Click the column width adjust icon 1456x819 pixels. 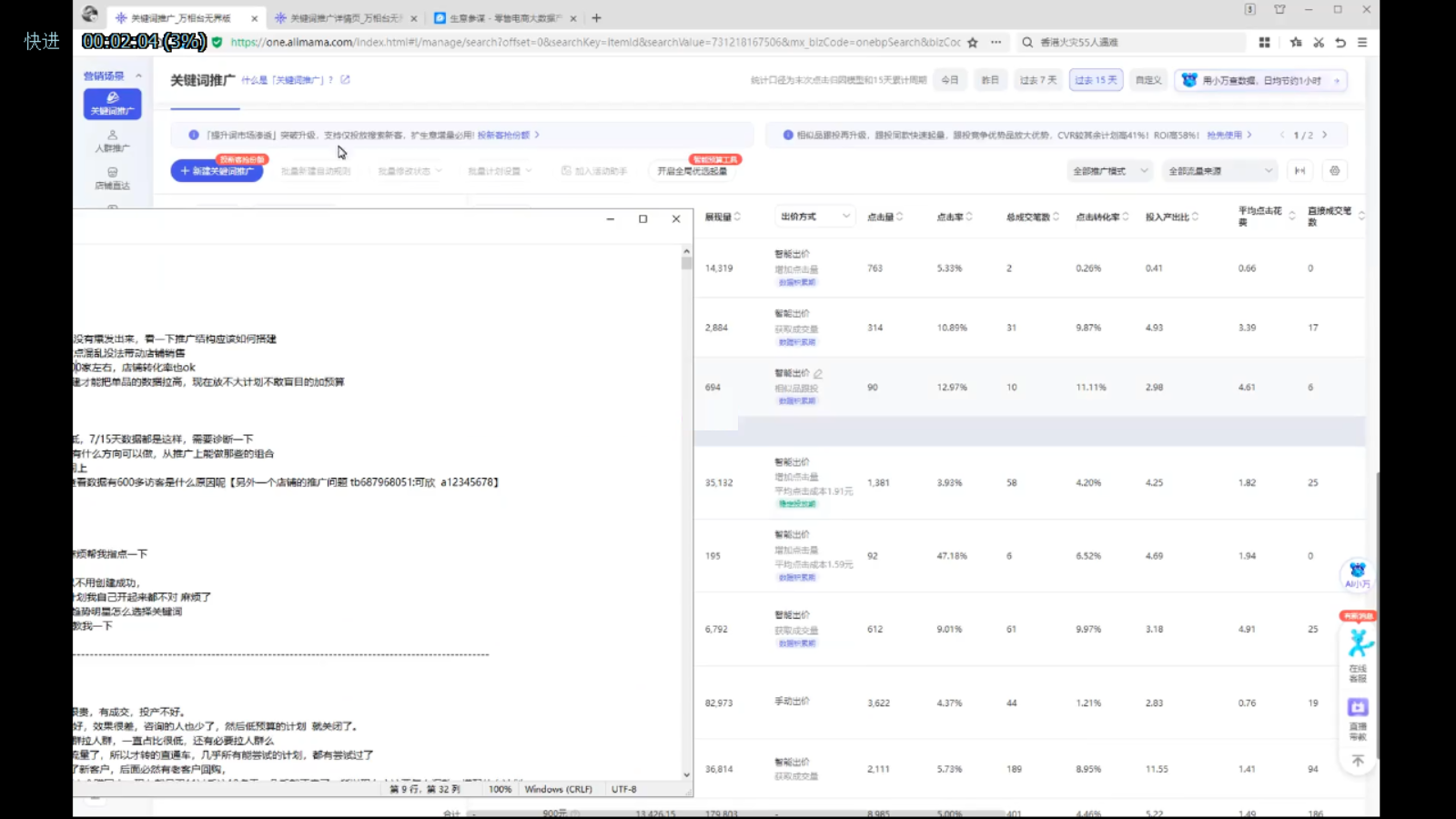click(x=1299, y=171)
